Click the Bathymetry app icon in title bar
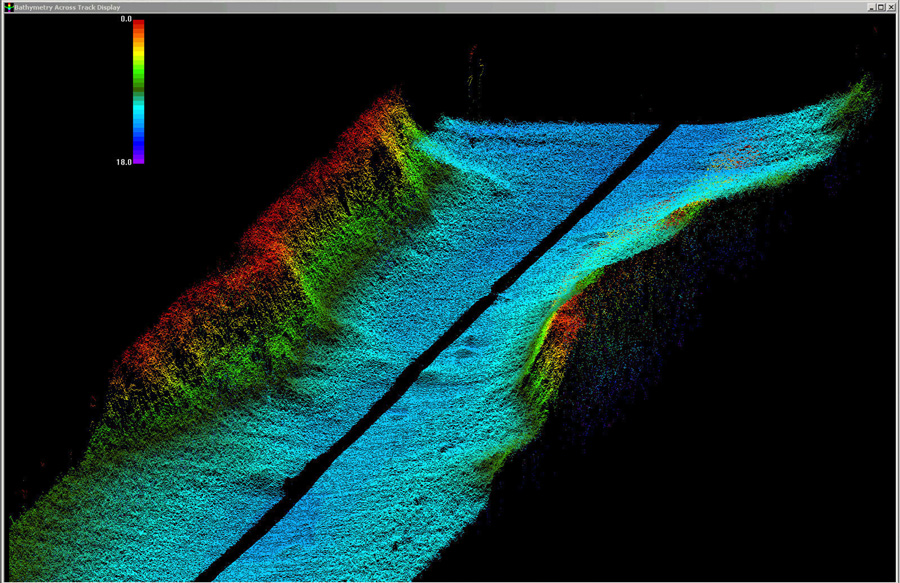 (7, 6)
